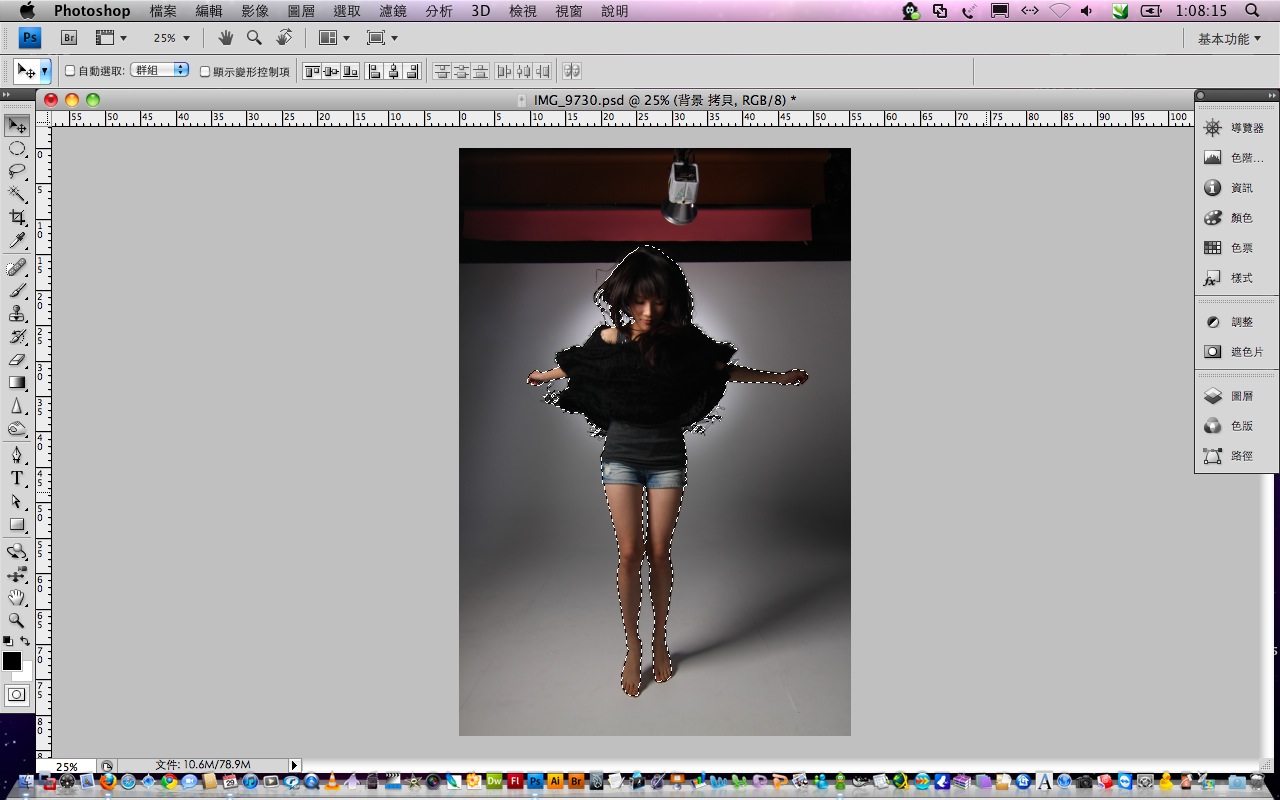Open the 基本功能 workspace switcher
Screen dimensions: 1280x800
point(1229,39)
